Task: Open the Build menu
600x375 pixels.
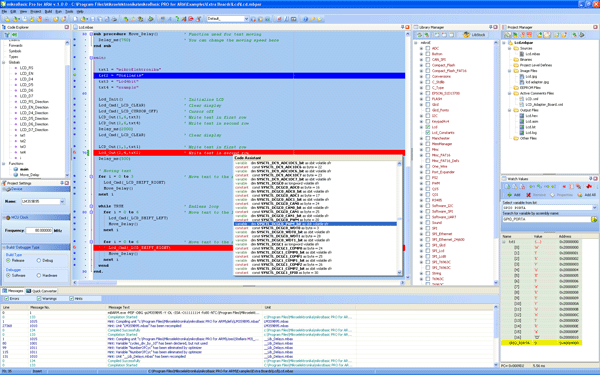Action: coord(48,11)
